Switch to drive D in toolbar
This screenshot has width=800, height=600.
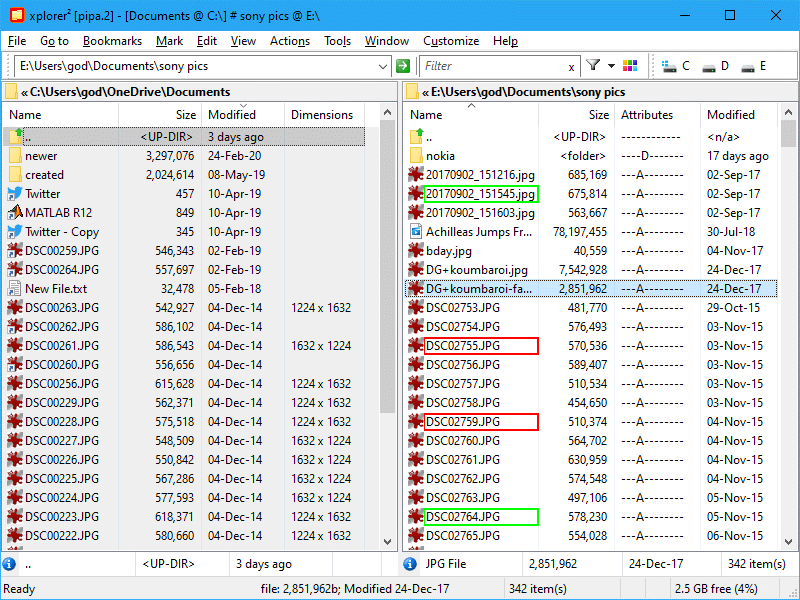pyautogui.click(x=715, y=66)
